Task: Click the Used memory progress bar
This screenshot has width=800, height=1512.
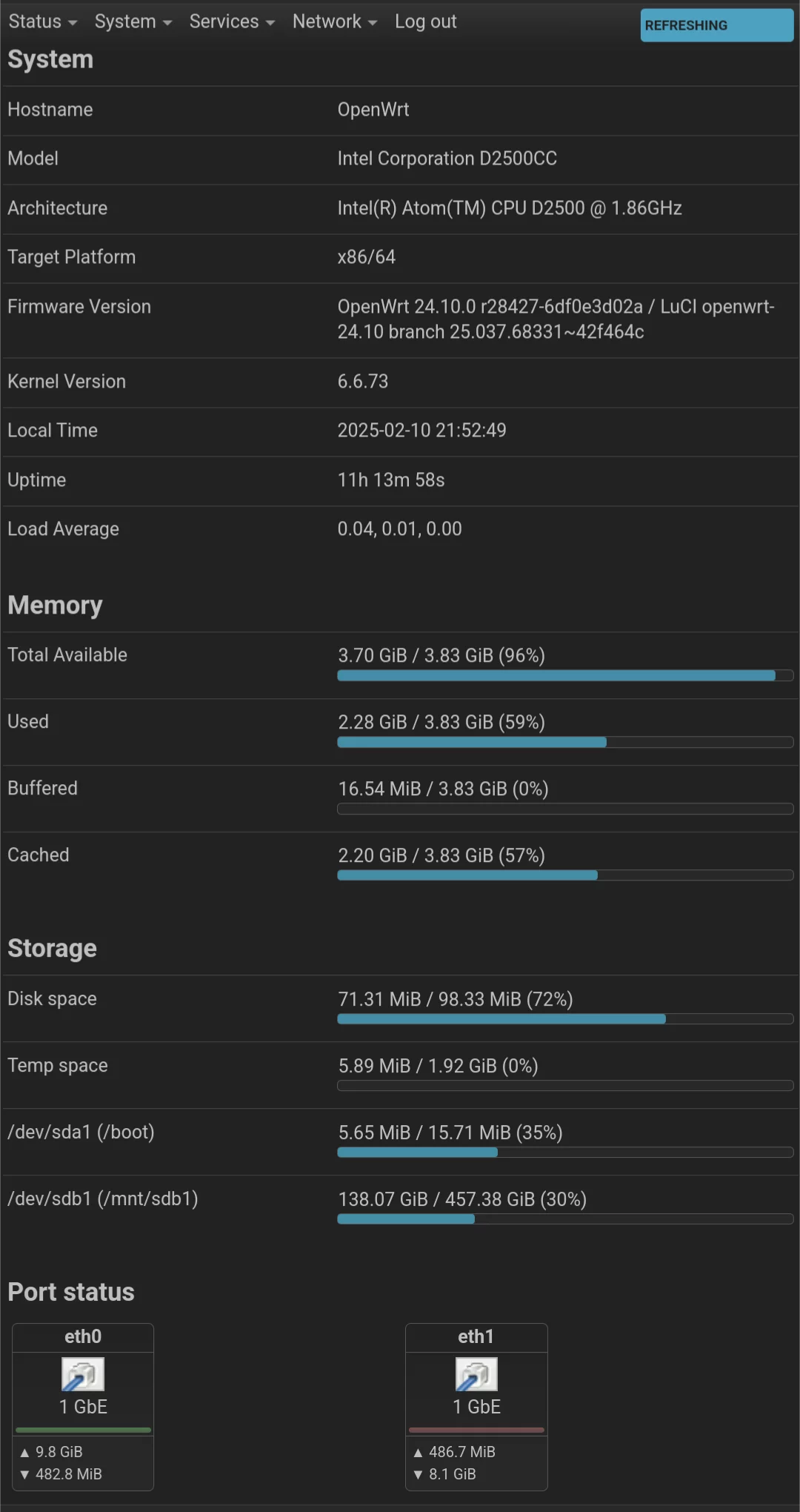Action: [565, 742]
